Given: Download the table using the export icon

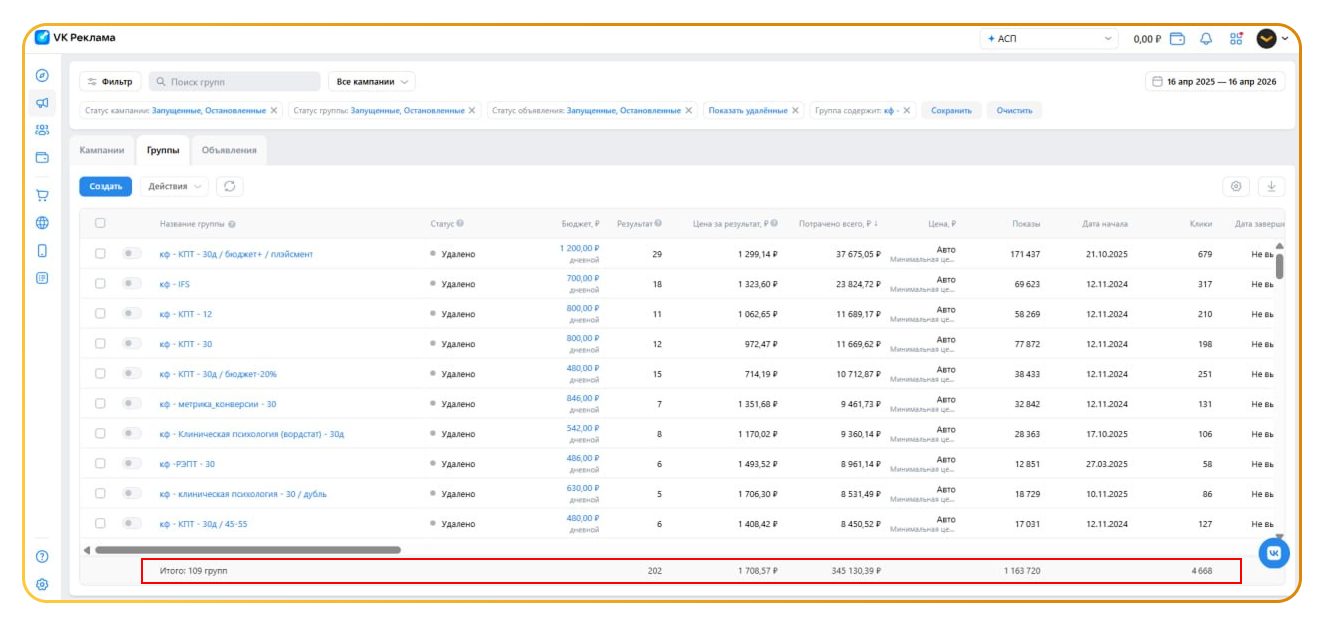Looking at the screenshot, I should 1272,186.
